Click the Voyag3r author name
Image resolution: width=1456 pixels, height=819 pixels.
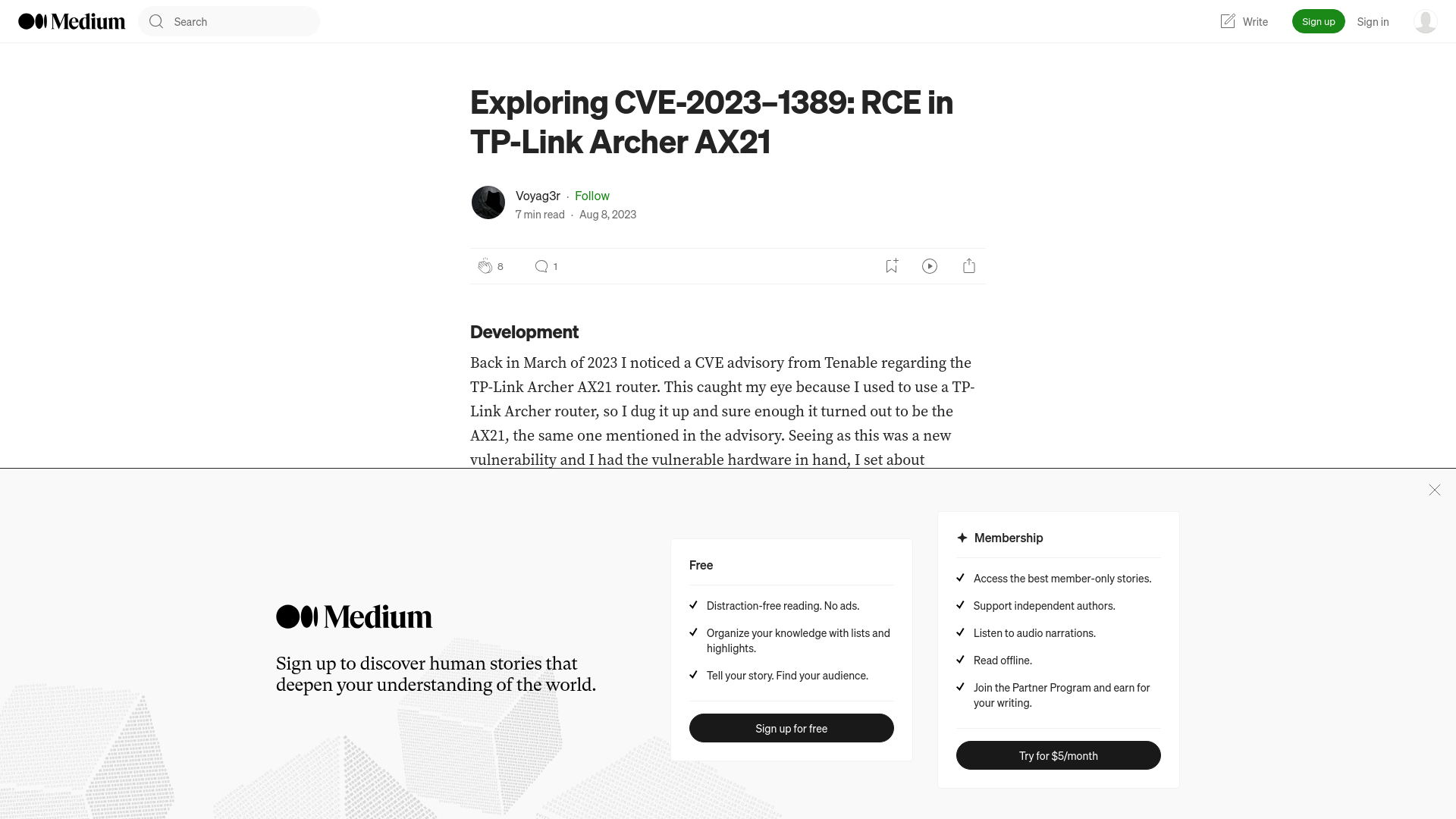[x=537, y=195]
